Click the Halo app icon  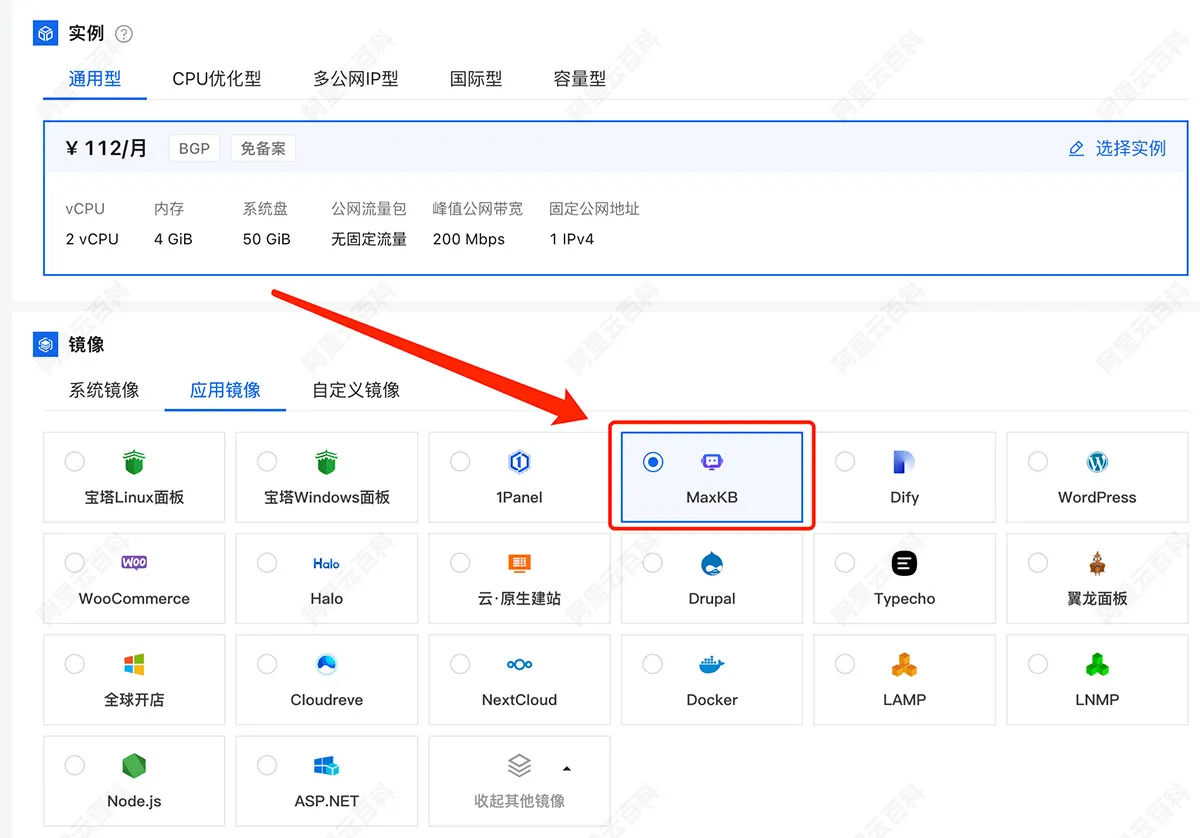click(326, 563)
